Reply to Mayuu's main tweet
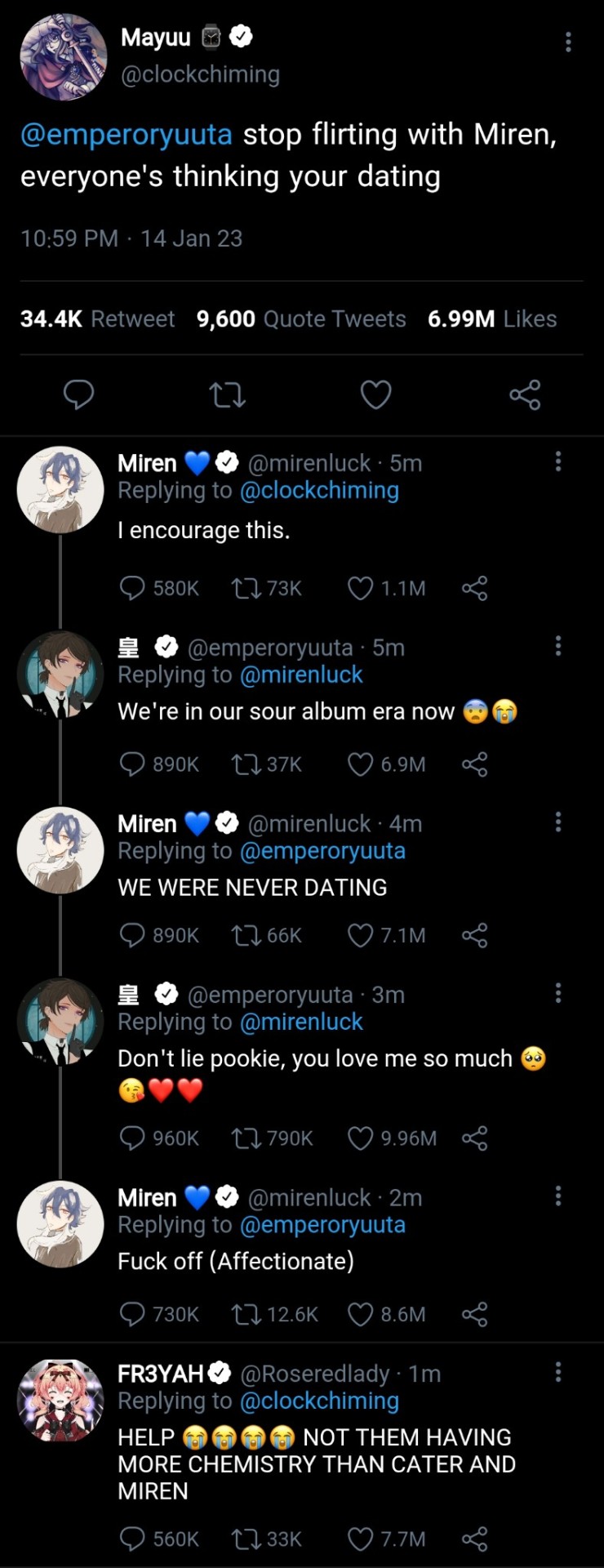This screenshot has width=604, height=1568. tap(79, 395)
